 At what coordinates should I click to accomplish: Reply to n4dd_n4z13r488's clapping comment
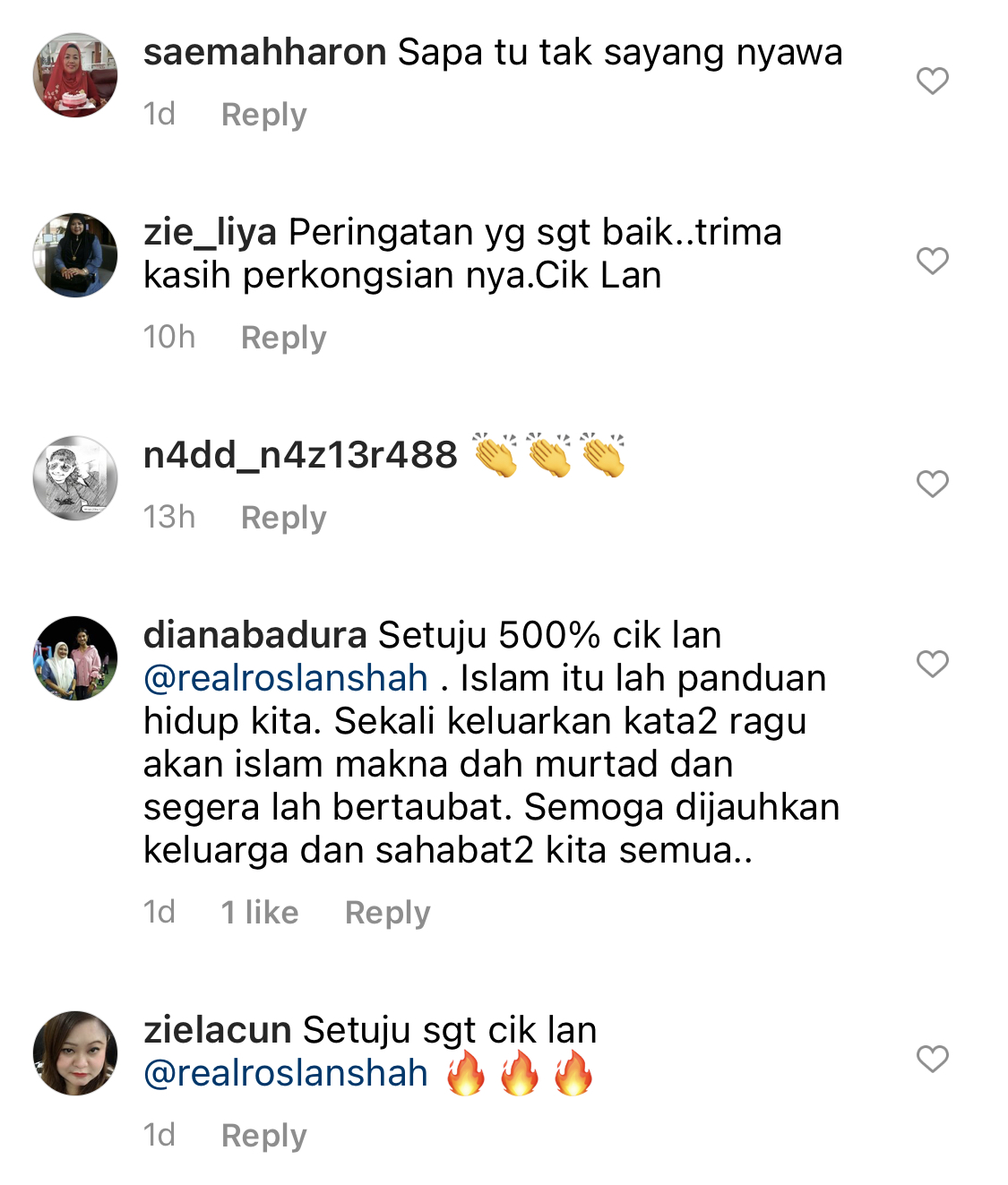coord(283,518)
